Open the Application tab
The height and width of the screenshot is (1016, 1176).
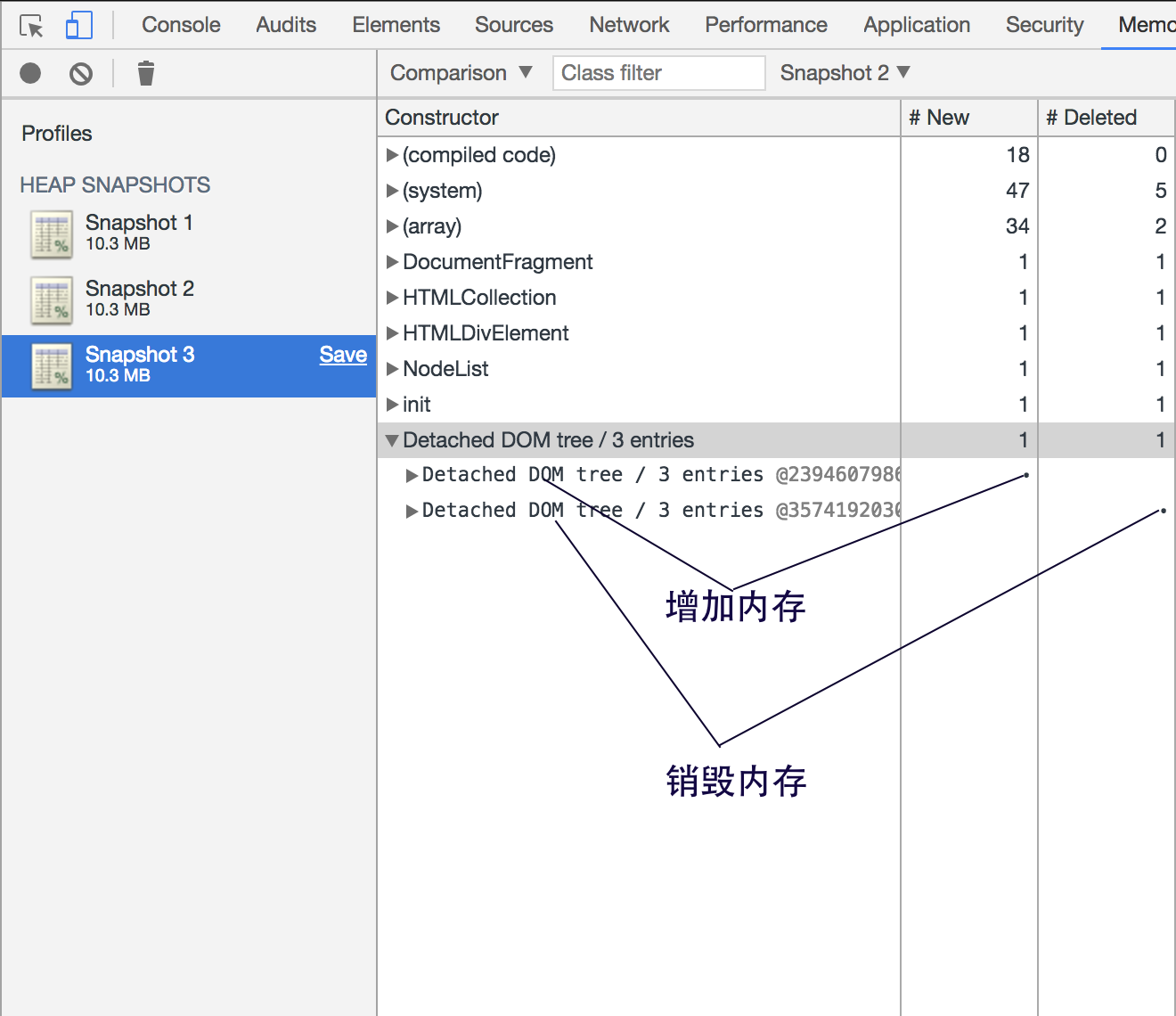917,25
